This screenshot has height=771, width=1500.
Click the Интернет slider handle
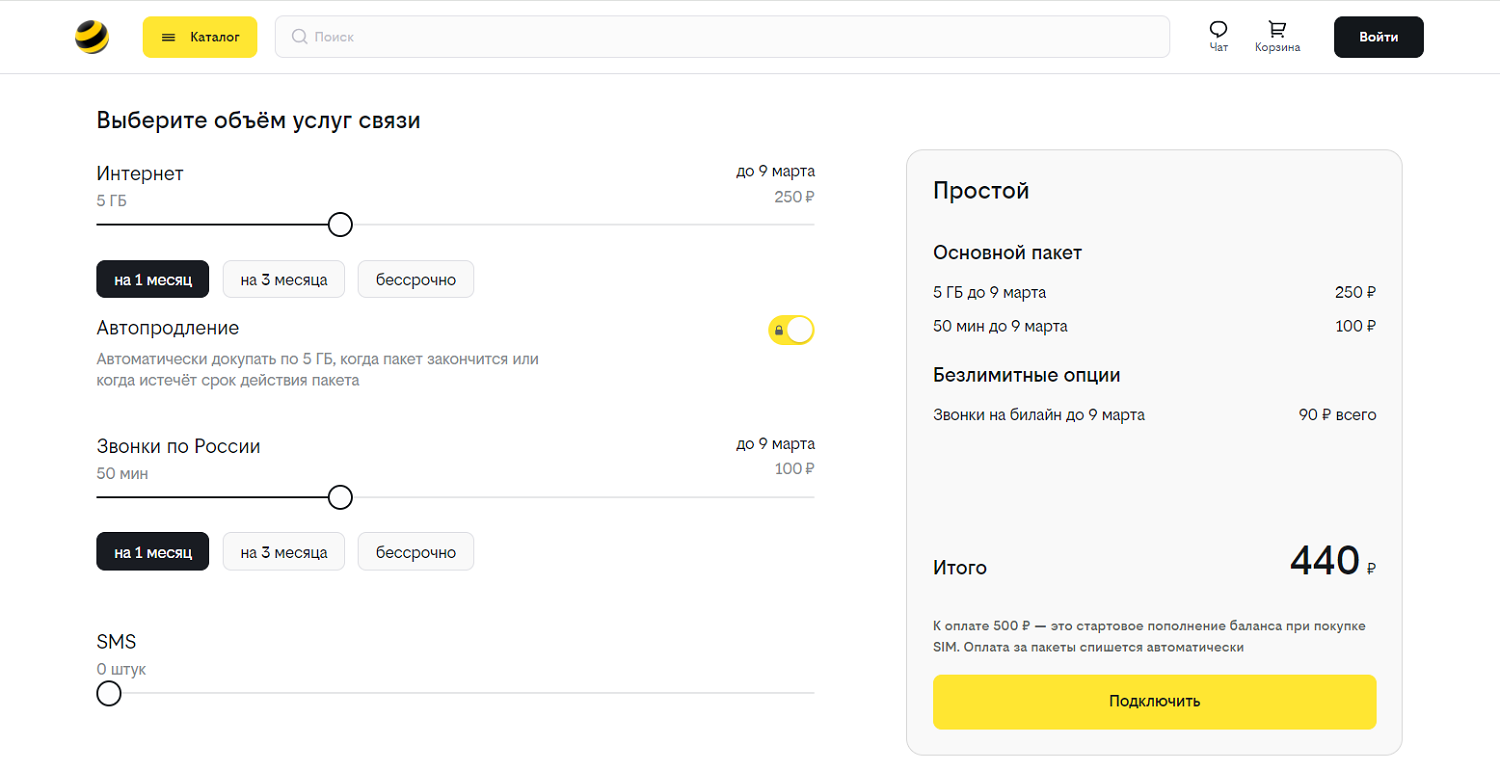(x=340, y=224)
